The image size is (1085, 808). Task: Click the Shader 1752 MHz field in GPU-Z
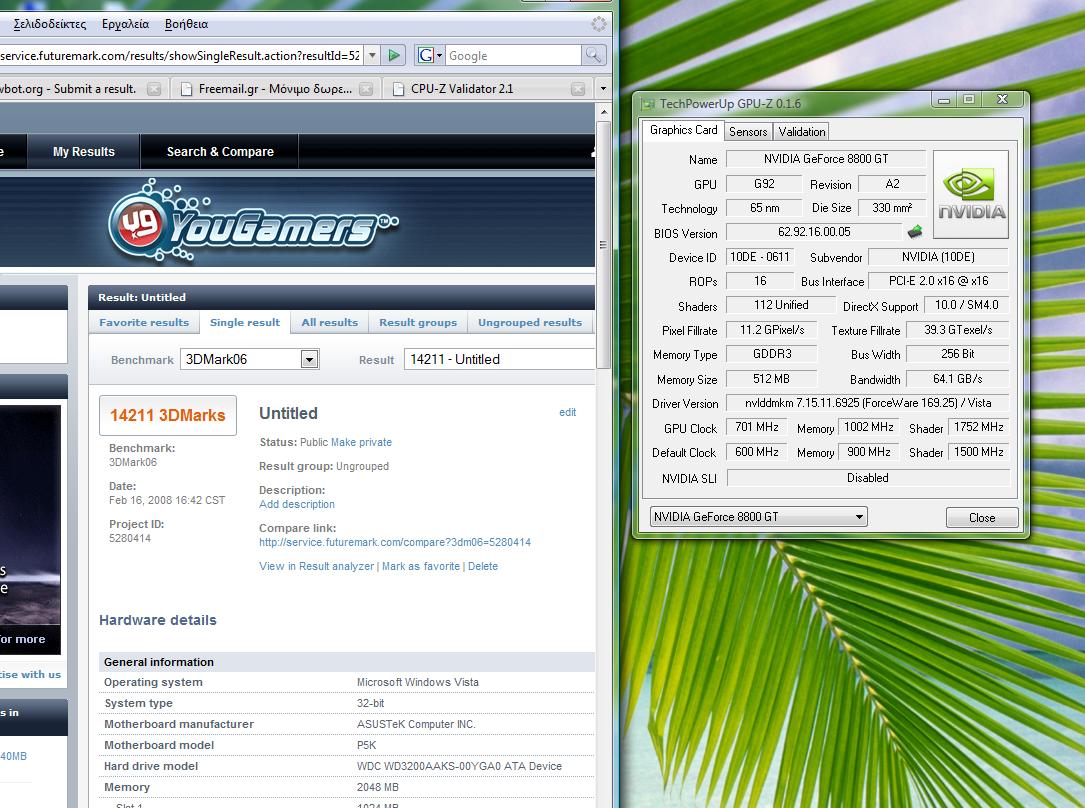tap(978, 427)
